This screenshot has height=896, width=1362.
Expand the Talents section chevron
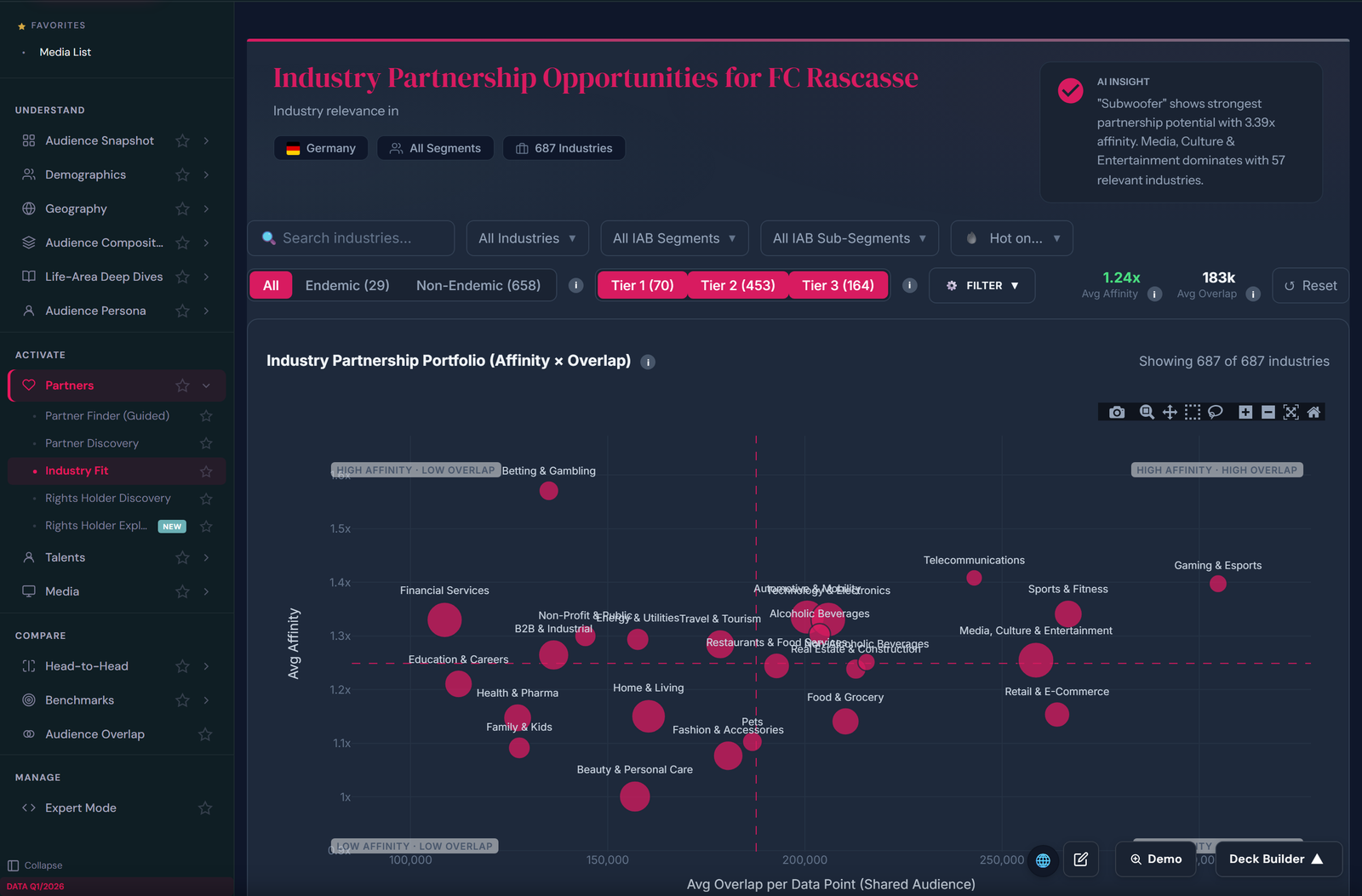[x=206, y=557]
